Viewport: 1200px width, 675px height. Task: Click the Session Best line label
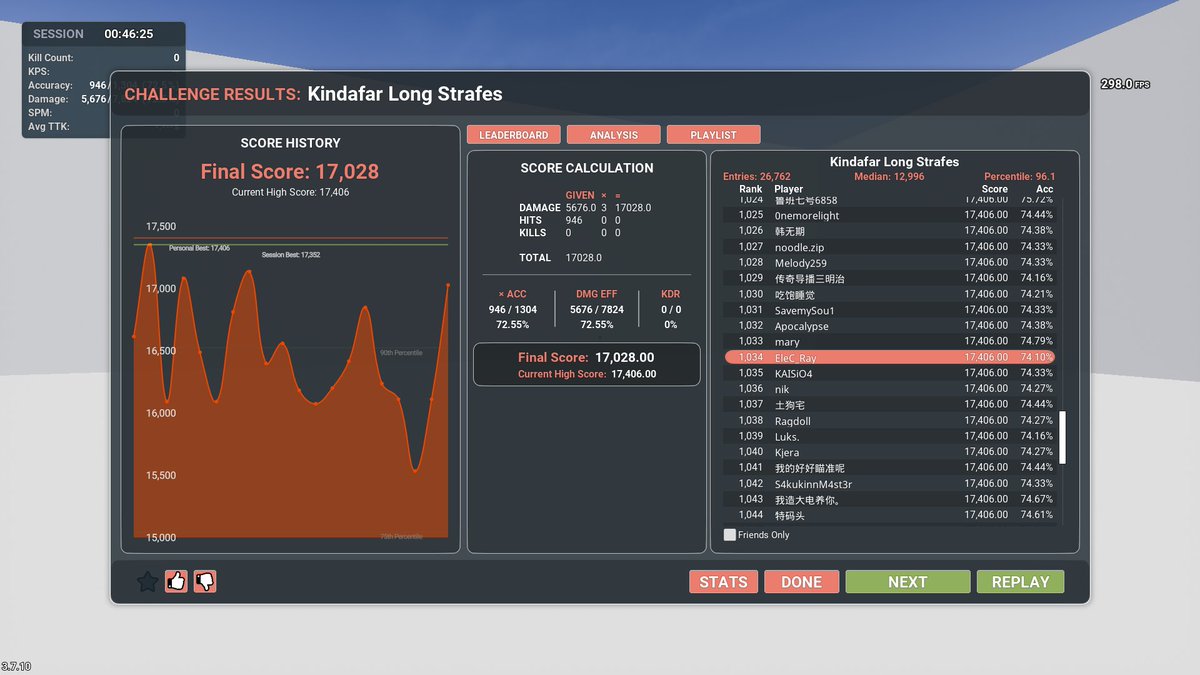(x=291, y=255)
